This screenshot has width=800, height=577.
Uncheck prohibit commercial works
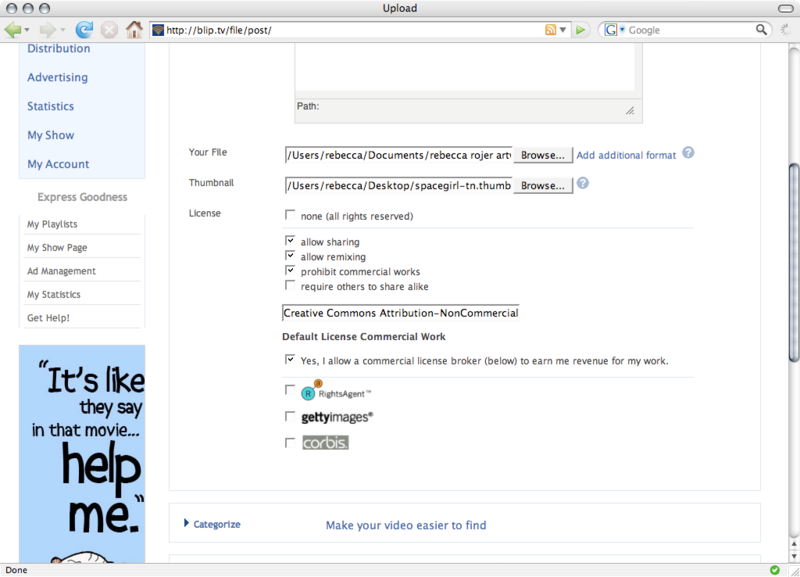click(290, 270)
